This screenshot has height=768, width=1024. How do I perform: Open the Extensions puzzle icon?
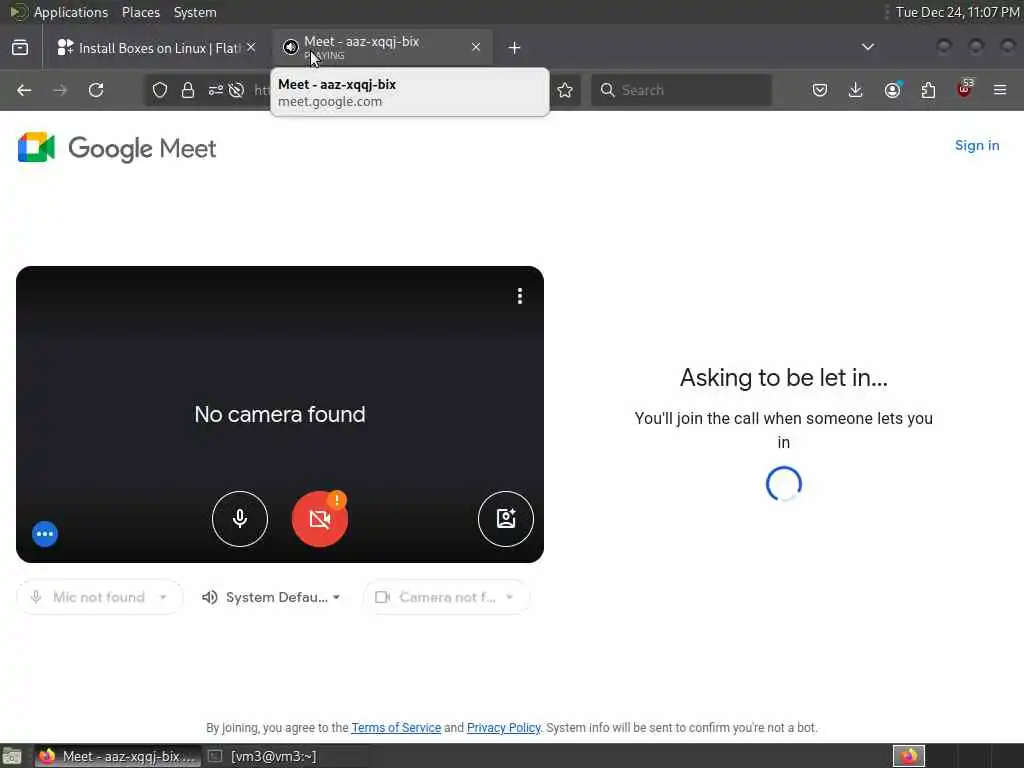(x=928, y=90)
